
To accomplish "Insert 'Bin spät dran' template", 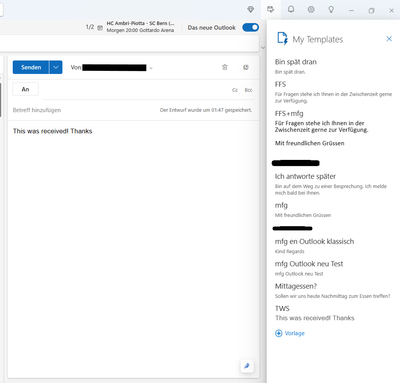I will click(333, 66).
